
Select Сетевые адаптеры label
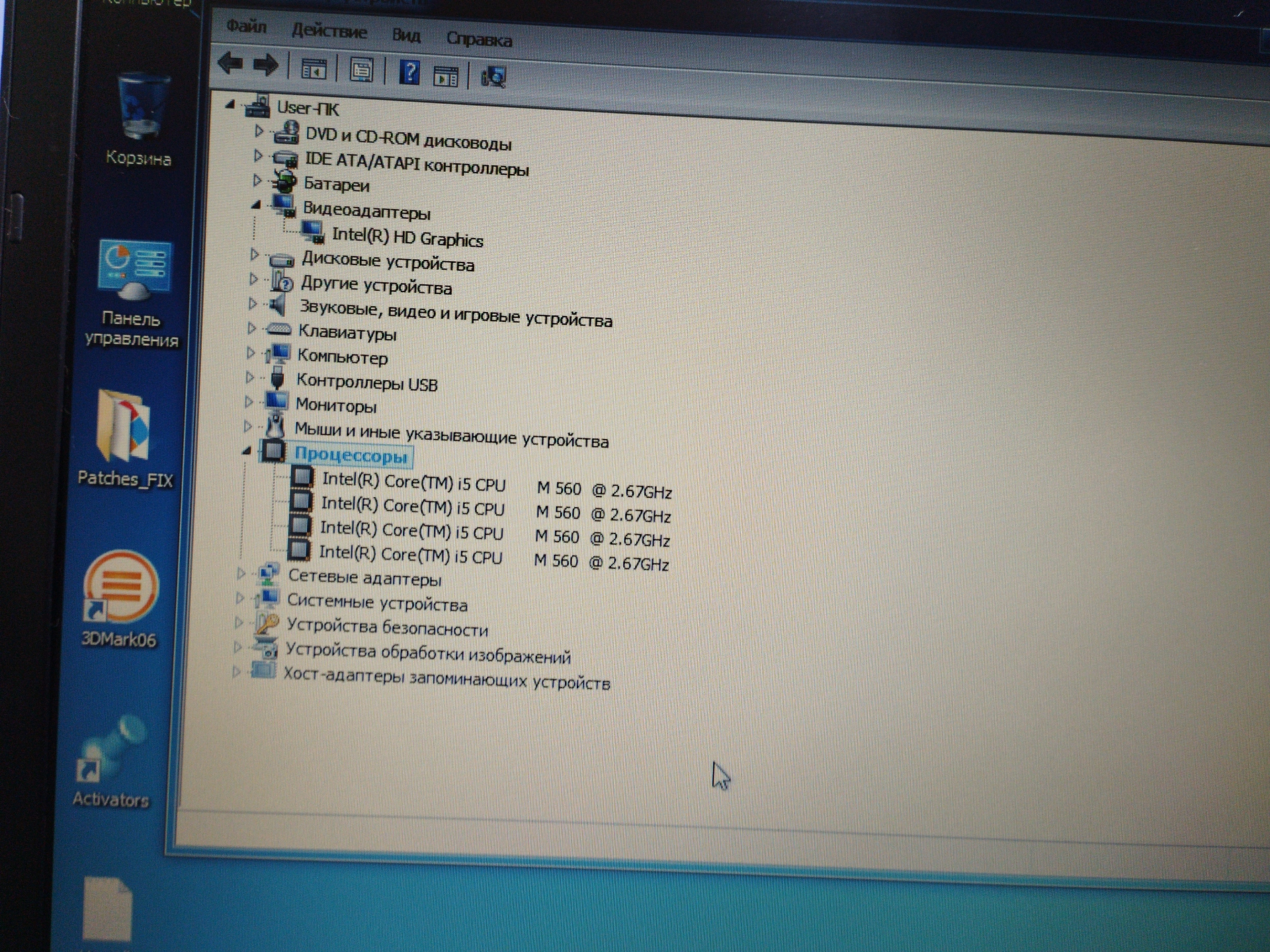tap(364, 578)
